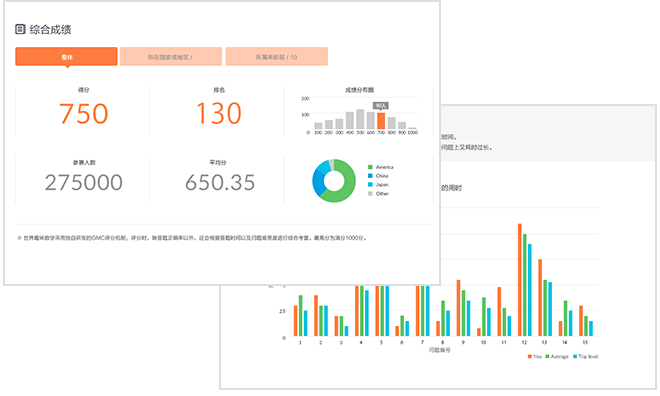Click the participant count 275000
The height and width of the screenshot is (396, 660).
[x=84, y=183]
